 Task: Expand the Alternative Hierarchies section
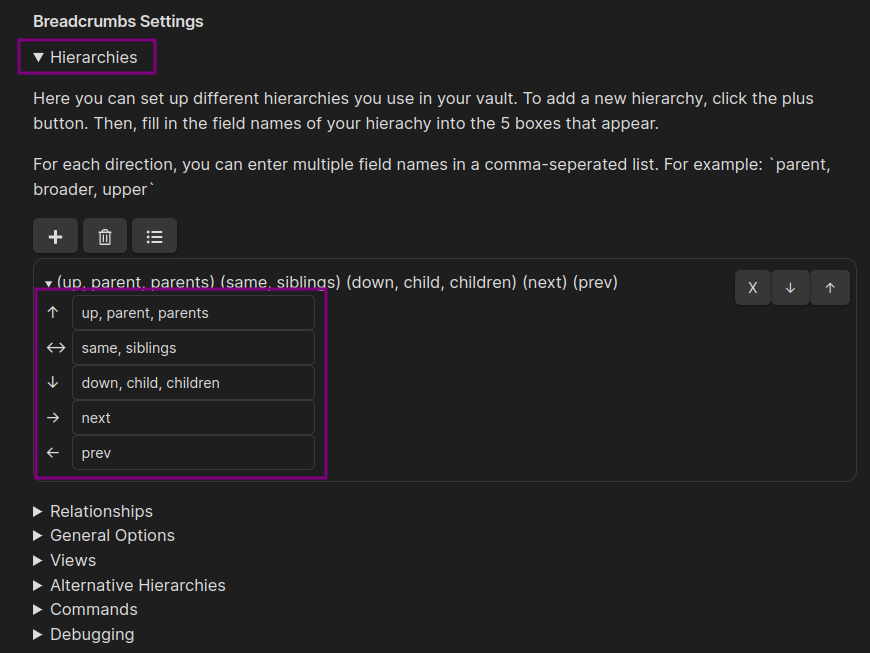(129, 585)
